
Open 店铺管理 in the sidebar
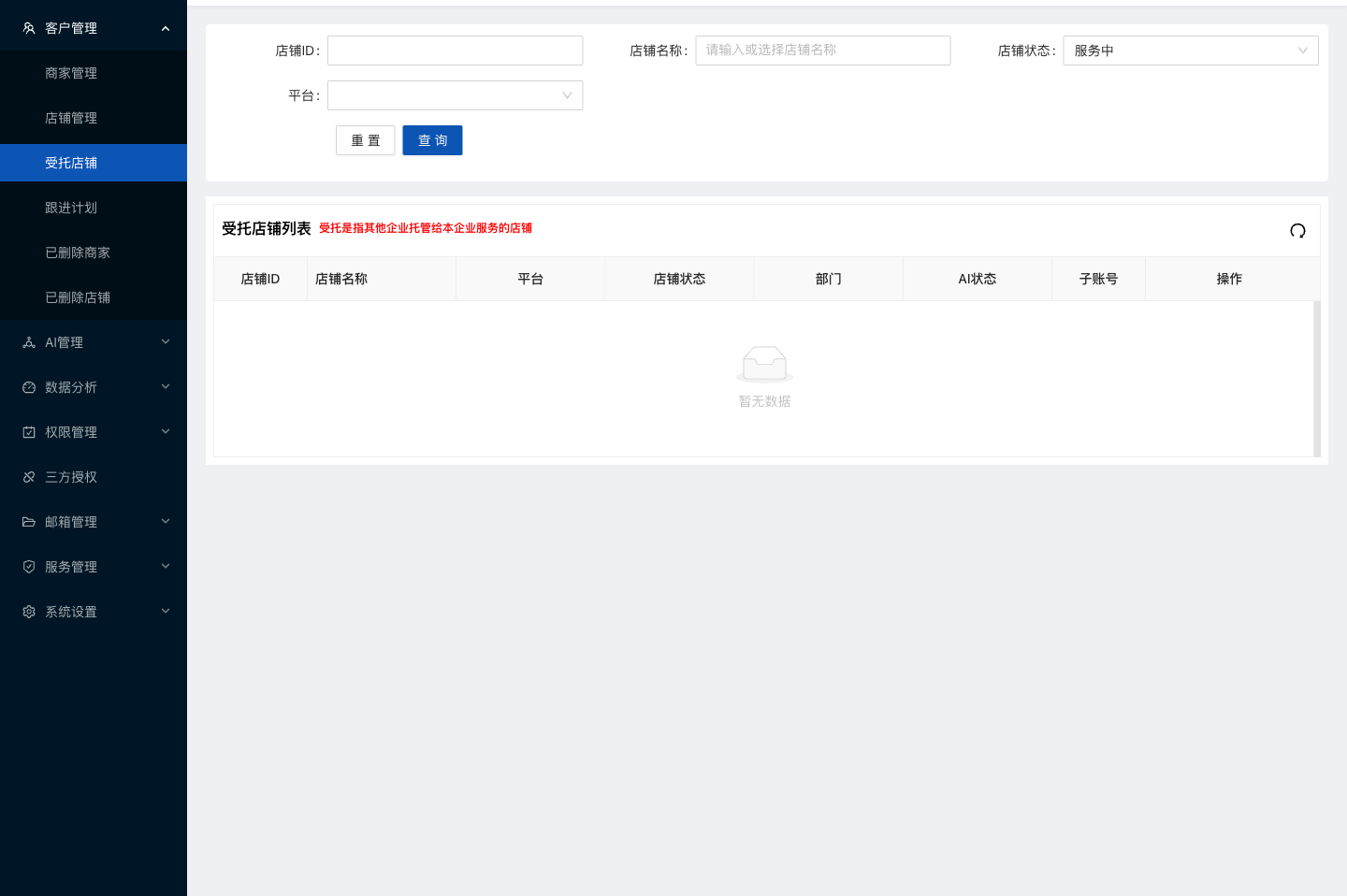click(x=94, y=118)
